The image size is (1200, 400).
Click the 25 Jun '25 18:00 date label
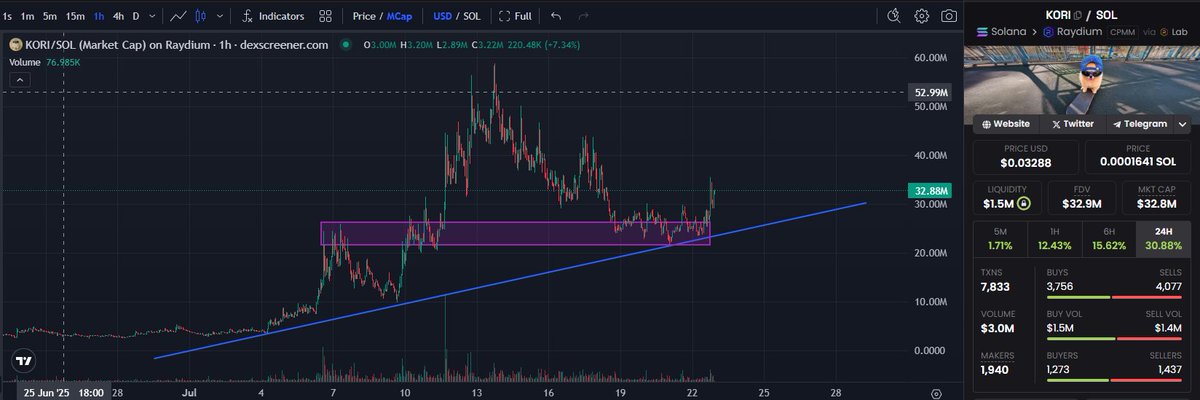(x=63, y=393)
